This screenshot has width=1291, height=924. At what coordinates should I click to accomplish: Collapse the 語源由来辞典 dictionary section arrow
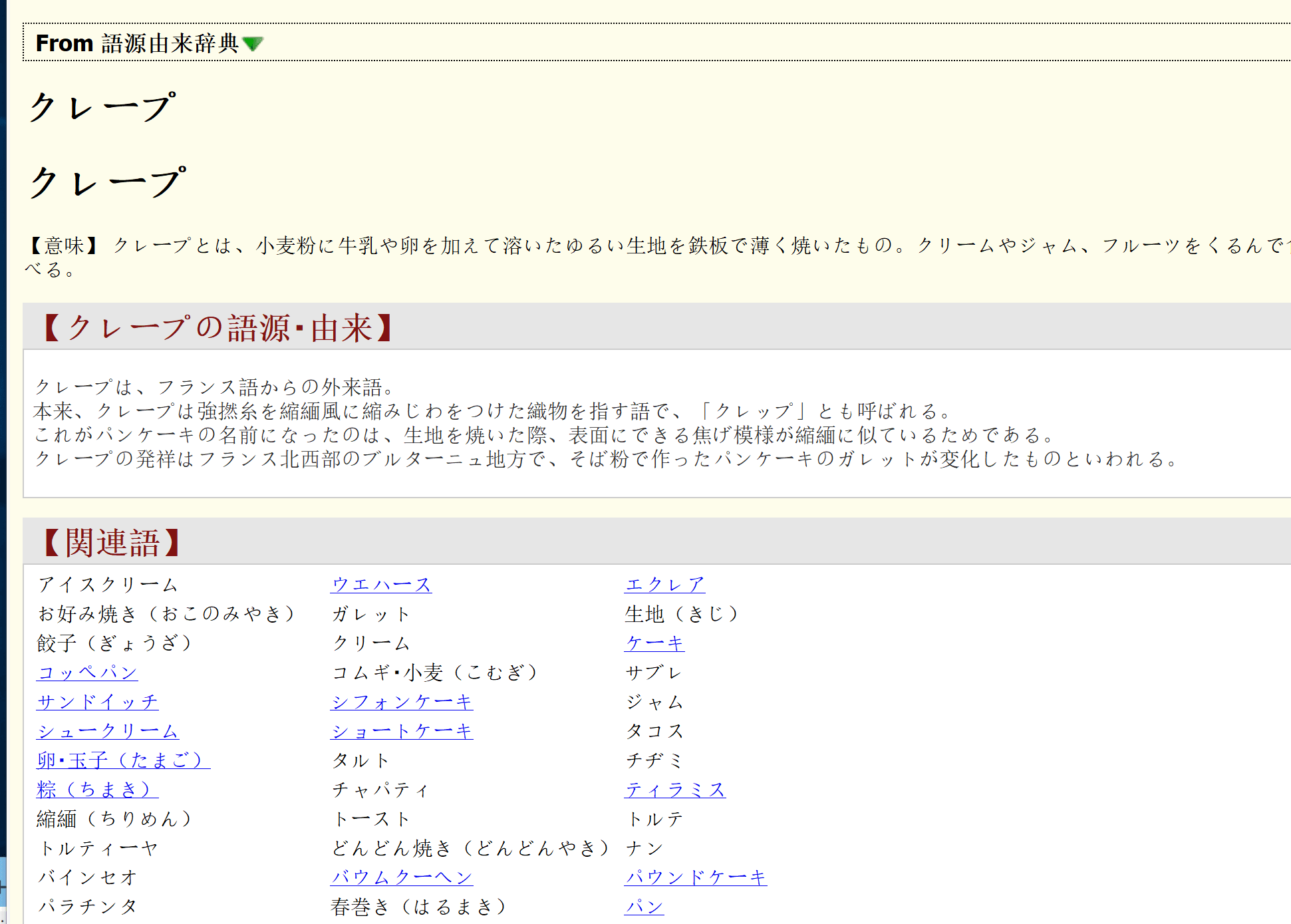[253, 44]
